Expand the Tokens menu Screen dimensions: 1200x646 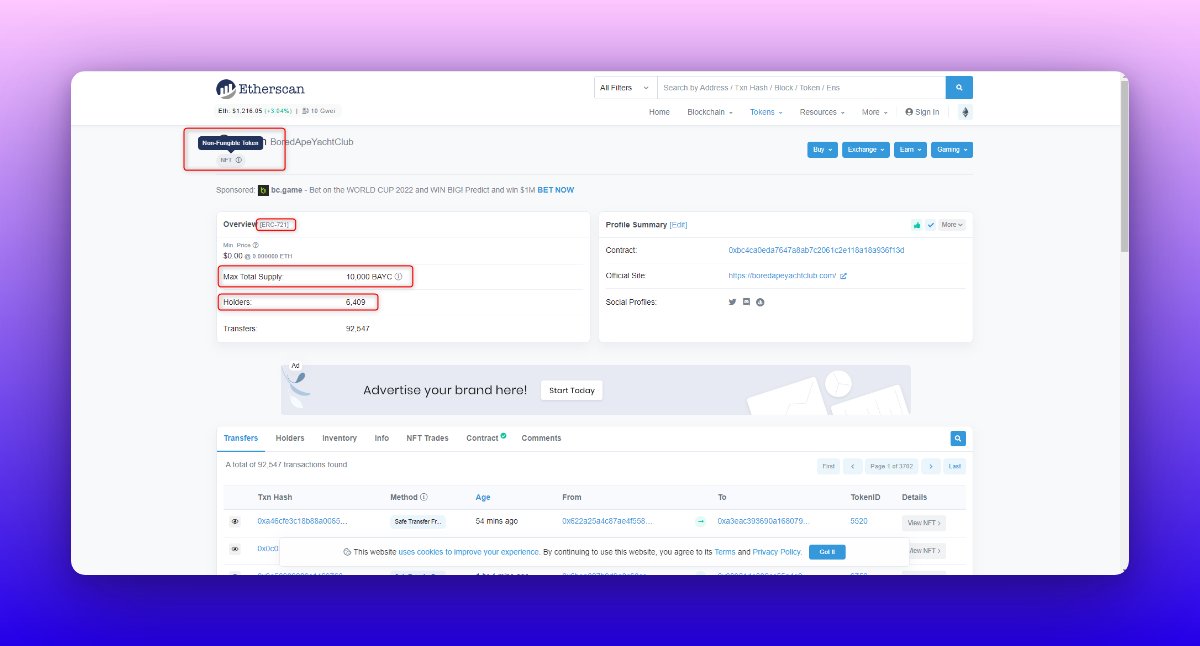tap(767, 112)
